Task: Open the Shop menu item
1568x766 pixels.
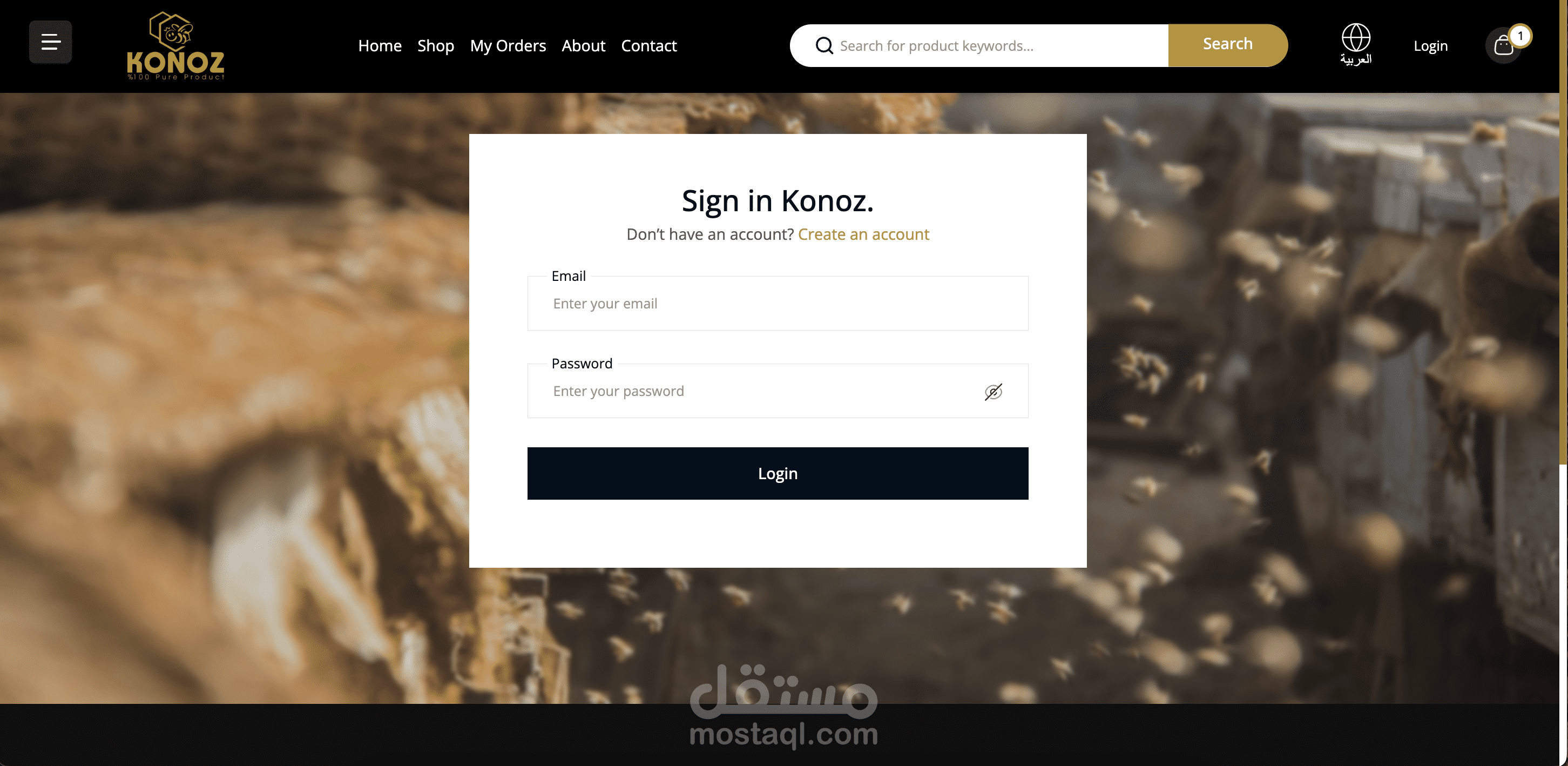Action: click(x=436, y=46)
